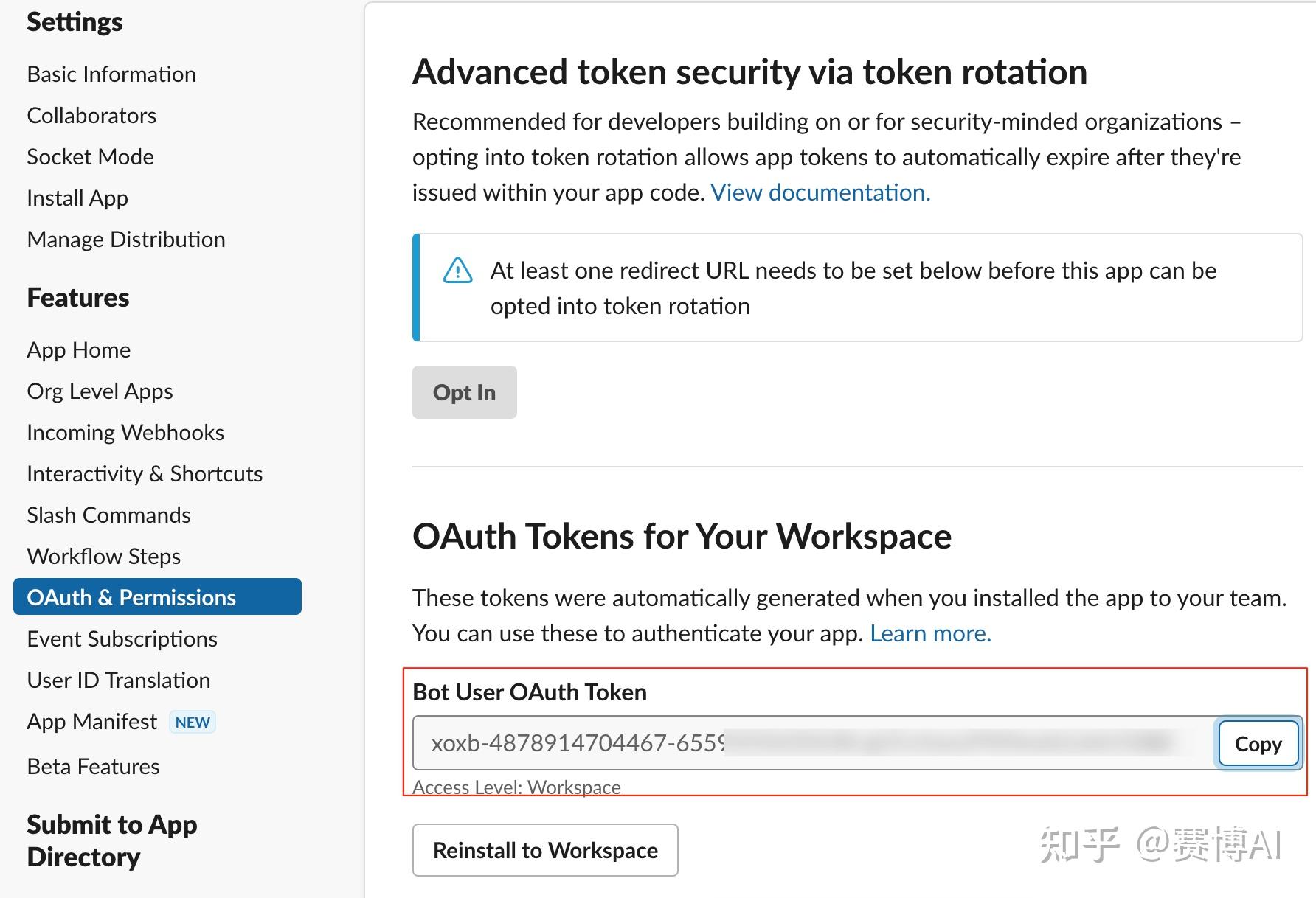
Task: Click inside the Bot User OAuth Token field
Action: [811, 743]
